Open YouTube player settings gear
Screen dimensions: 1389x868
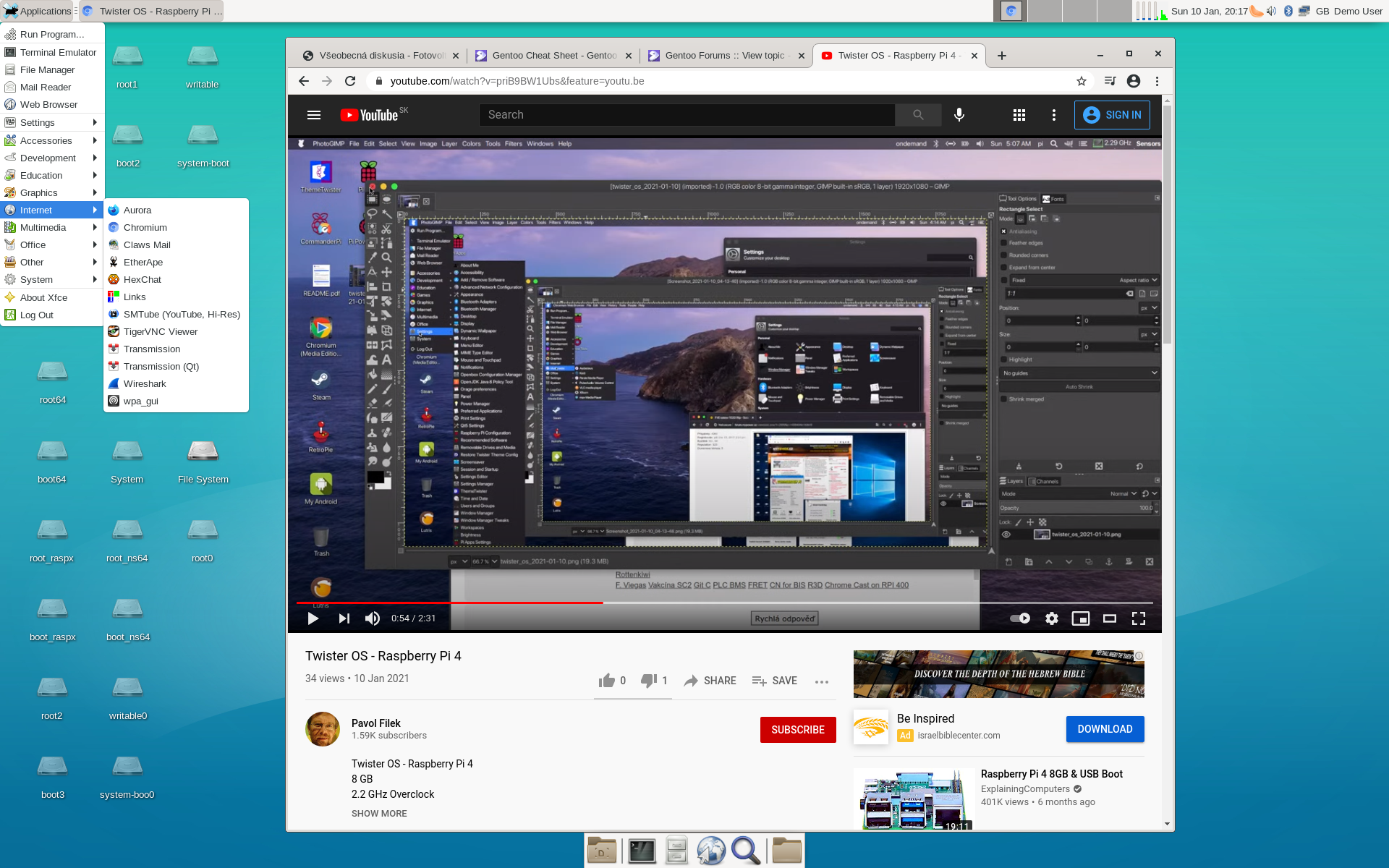[1051, 618]
